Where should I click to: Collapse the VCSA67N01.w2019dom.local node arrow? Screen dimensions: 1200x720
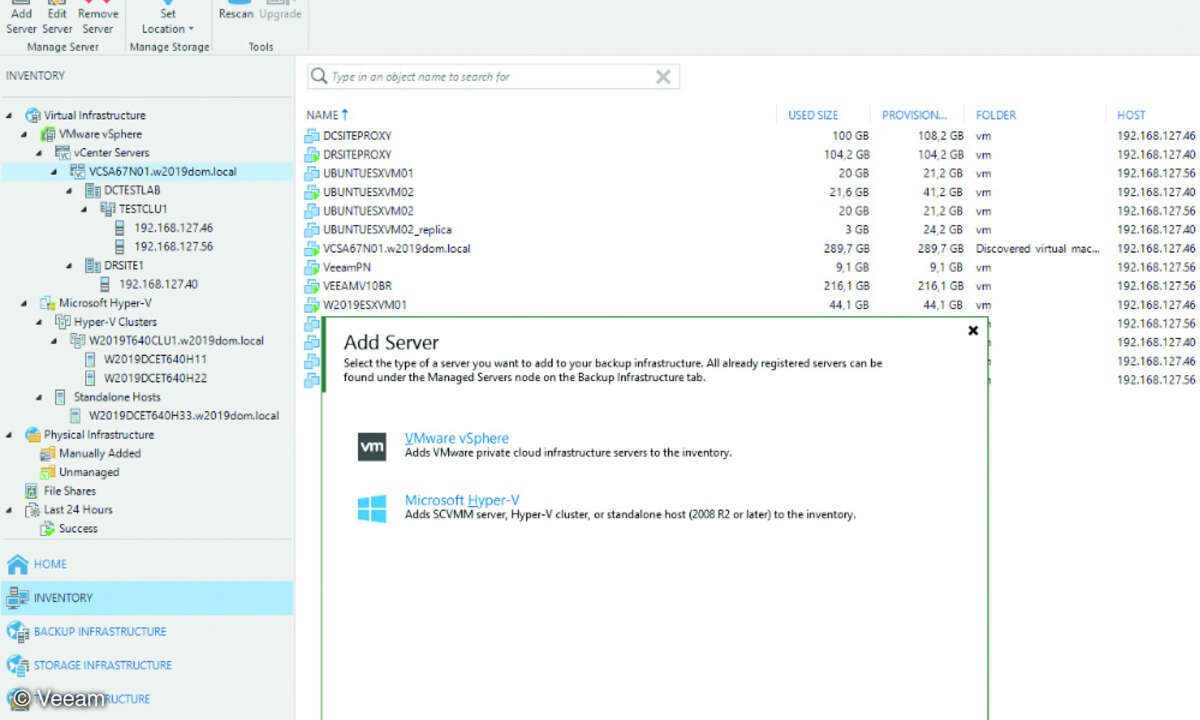tap(54, 172)
